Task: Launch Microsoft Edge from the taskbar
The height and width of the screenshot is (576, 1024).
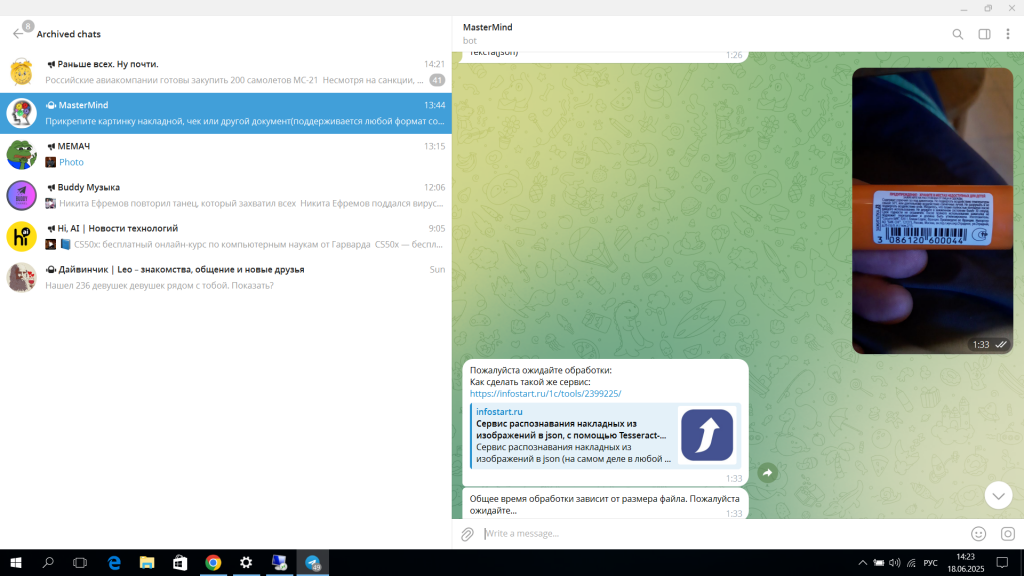Action: pyautogui.click(x=114, y=563)
